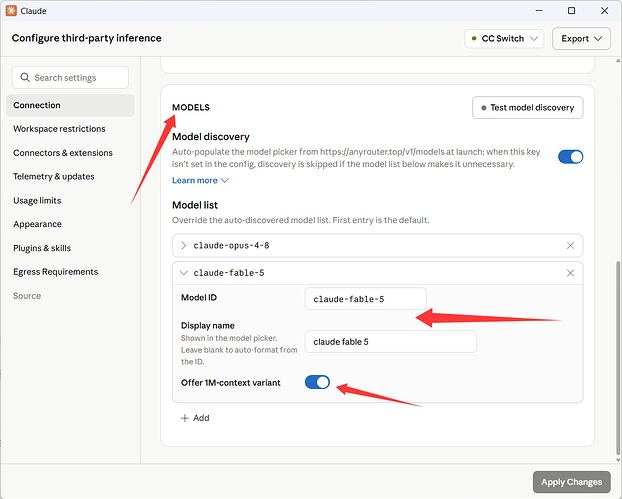The width and height of the screenshot is (622, 499).
Task: Click the MODELS section heading
Action: pyautogui.click(x=191, y=107)
